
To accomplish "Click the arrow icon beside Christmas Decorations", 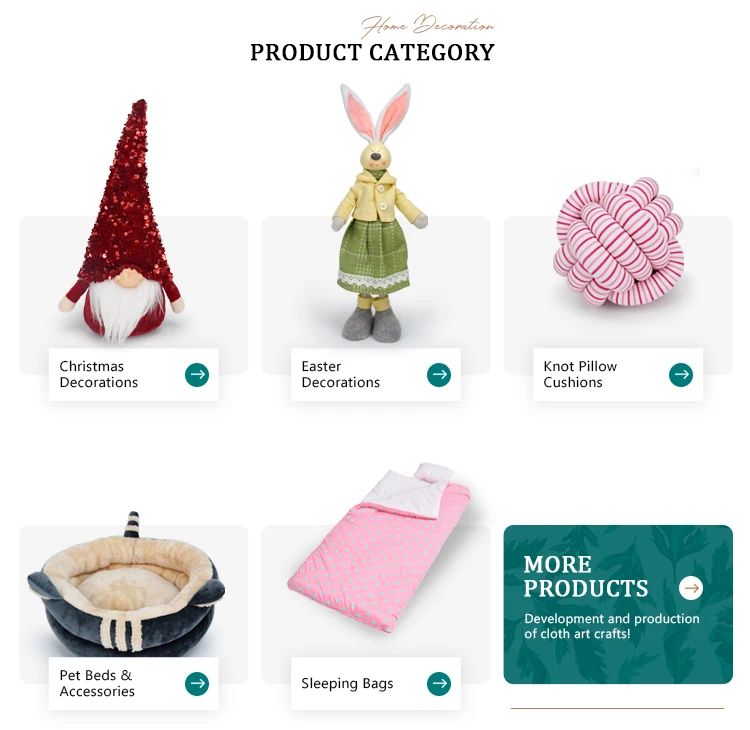I will 197,374.
